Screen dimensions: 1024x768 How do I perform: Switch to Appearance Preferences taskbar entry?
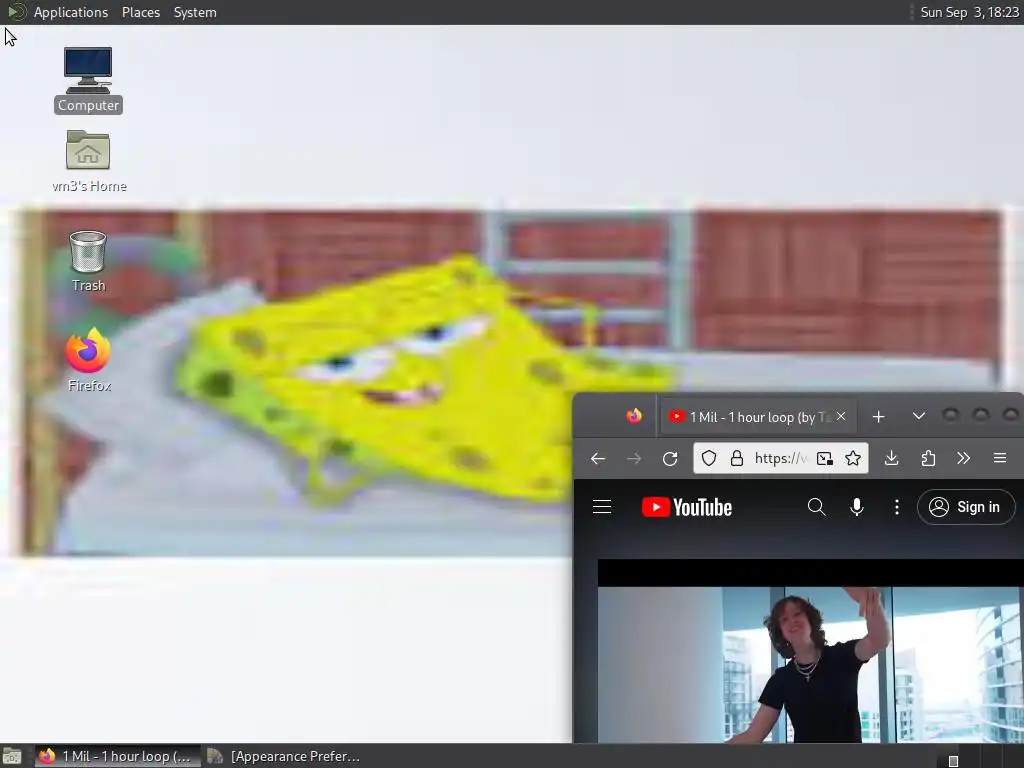pos(285,756)
